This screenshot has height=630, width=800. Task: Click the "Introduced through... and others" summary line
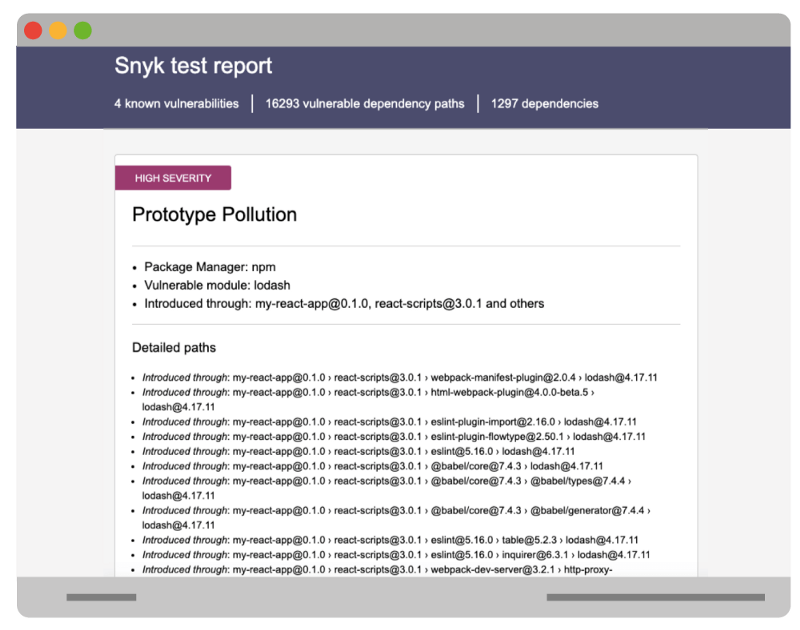[344, 304]
